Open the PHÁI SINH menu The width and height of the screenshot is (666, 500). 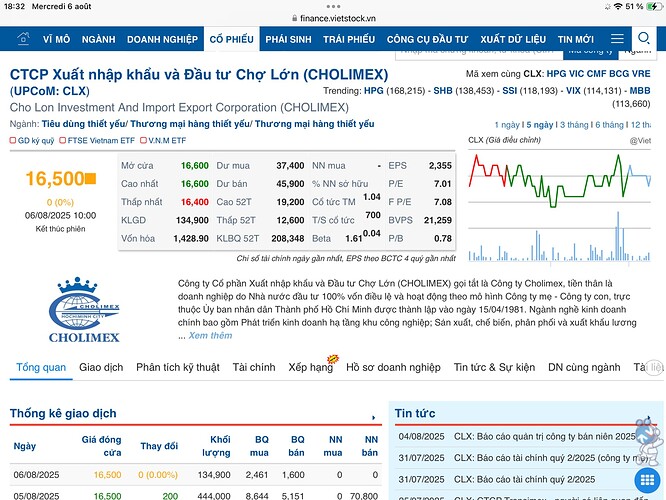point(288,39)
